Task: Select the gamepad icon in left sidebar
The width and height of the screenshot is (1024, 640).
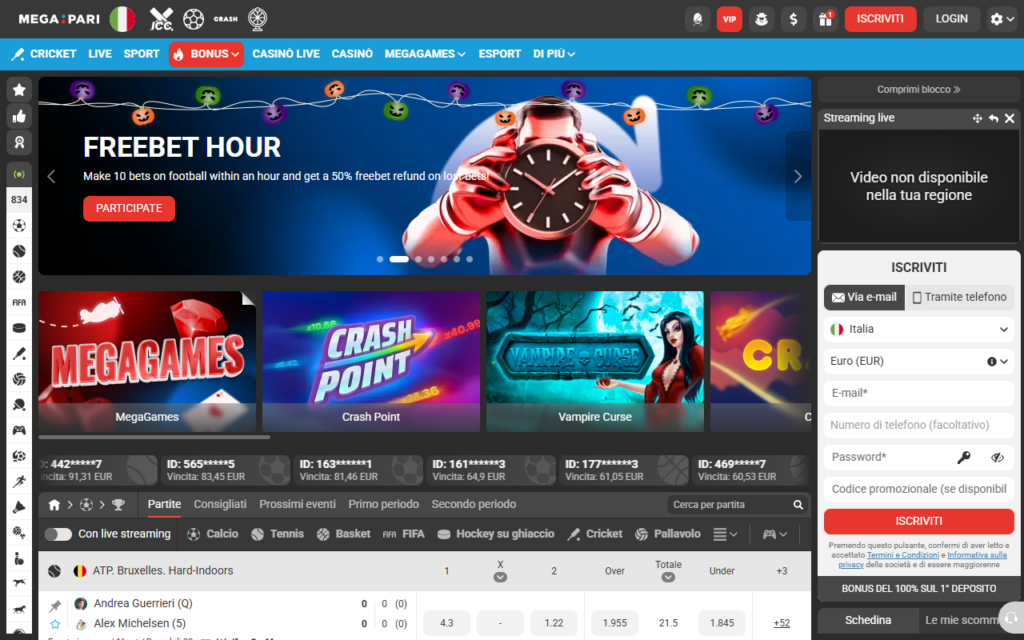Action: 19,430
